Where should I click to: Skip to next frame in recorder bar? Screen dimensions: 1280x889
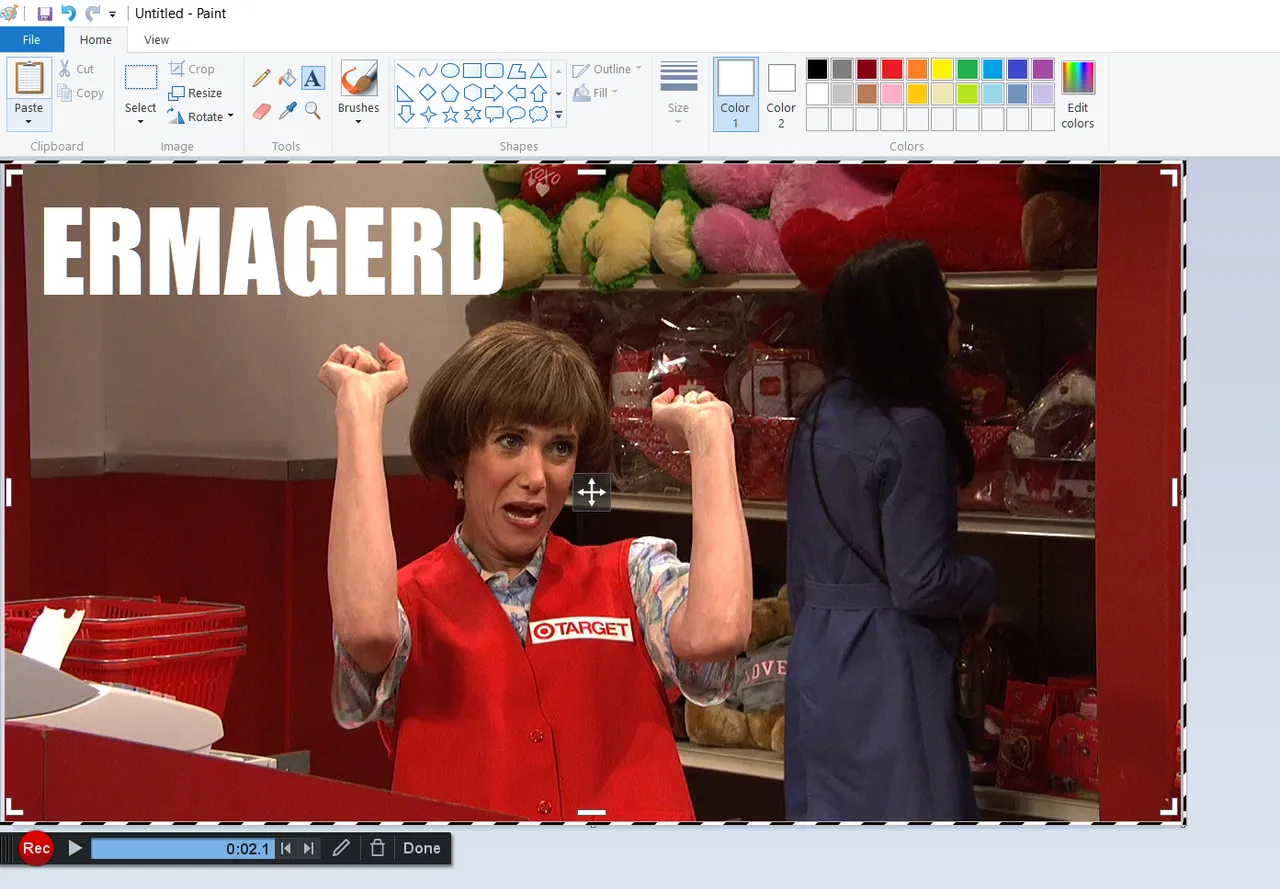(x=309, y=848)
